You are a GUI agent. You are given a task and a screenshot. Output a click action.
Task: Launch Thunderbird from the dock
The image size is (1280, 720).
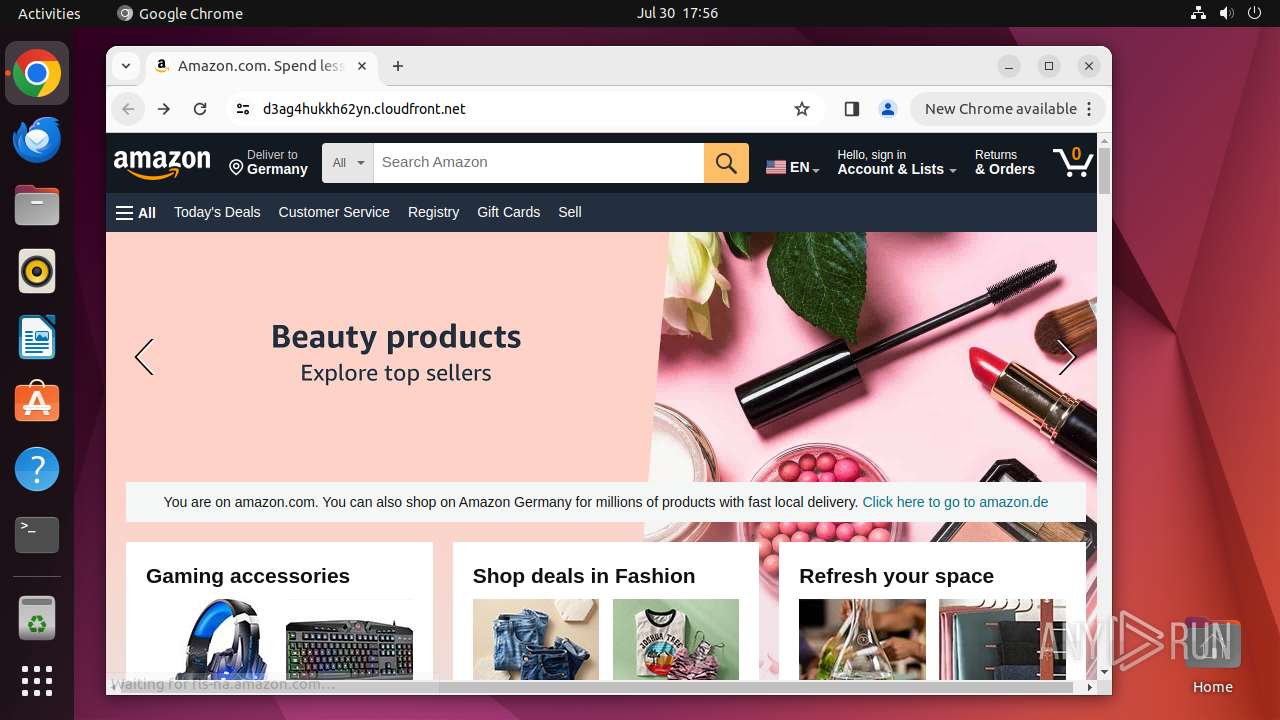coord(37,139)
